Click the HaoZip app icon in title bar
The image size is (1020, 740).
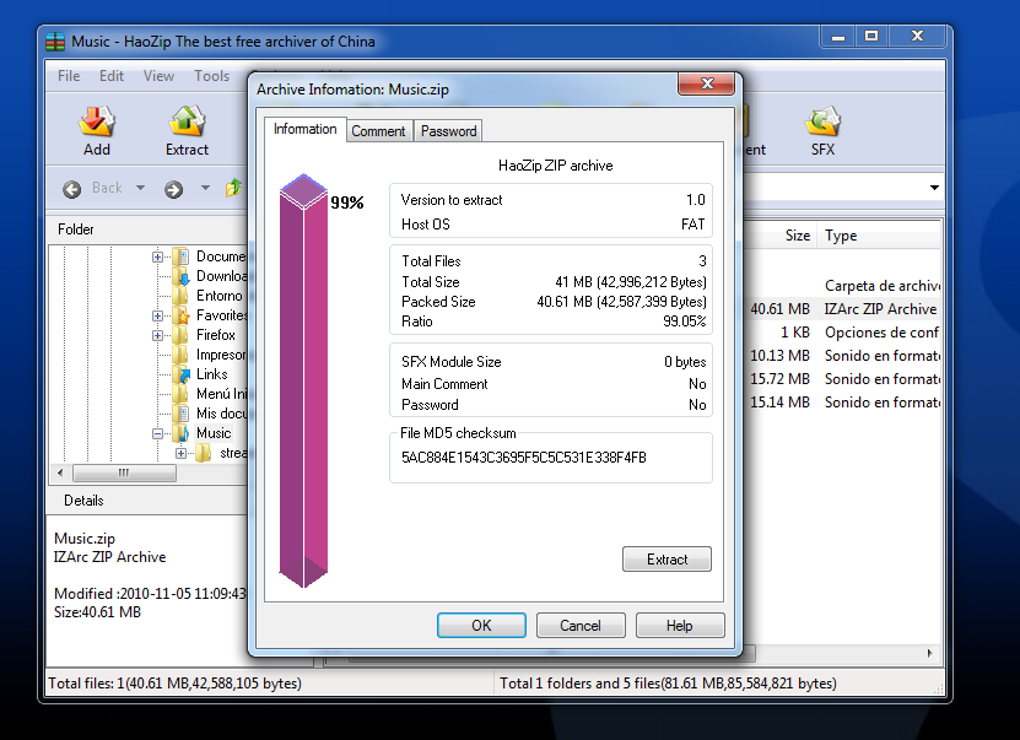coord(55,42)
